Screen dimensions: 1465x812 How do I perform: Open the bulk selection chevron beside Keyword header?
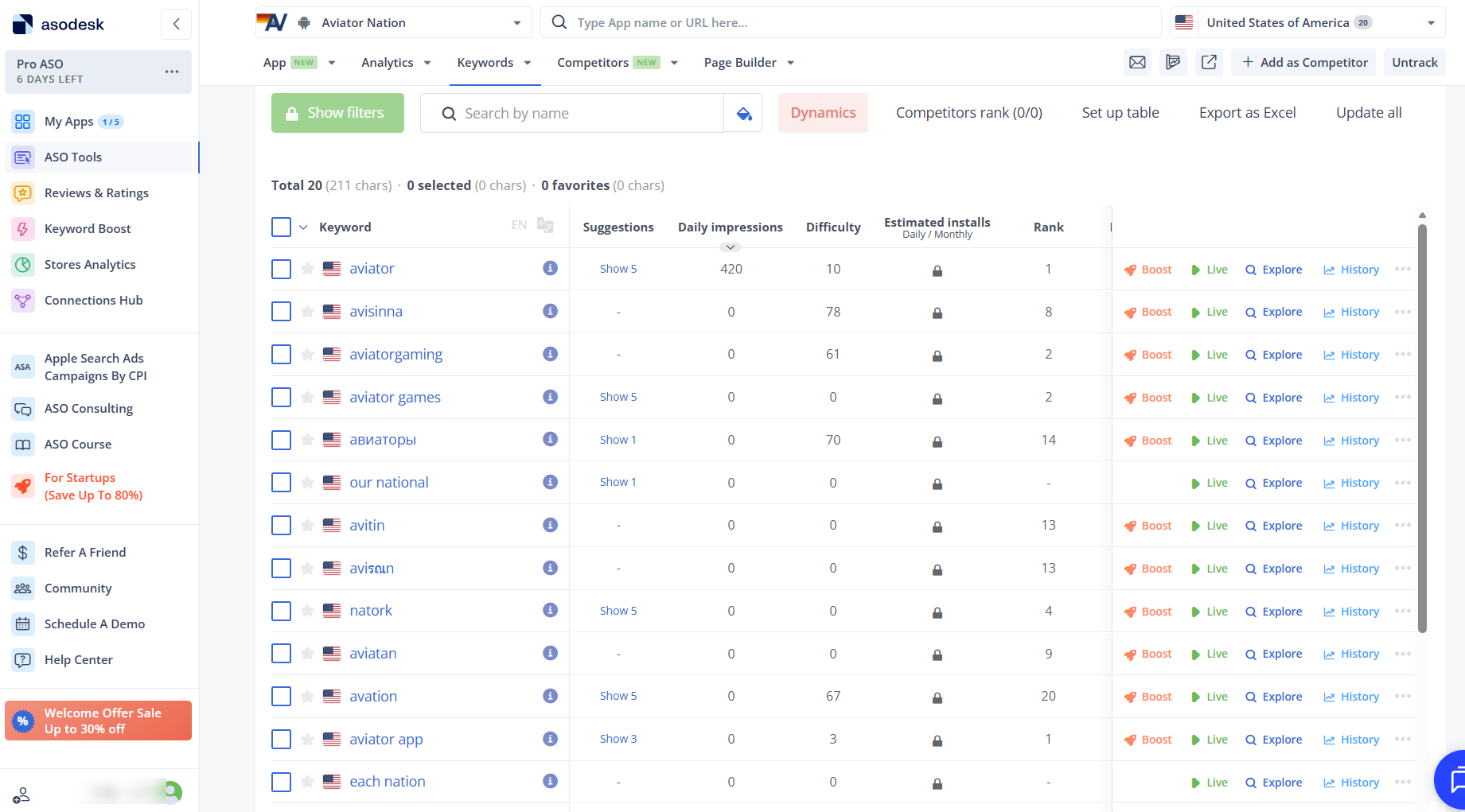point(303,227)
